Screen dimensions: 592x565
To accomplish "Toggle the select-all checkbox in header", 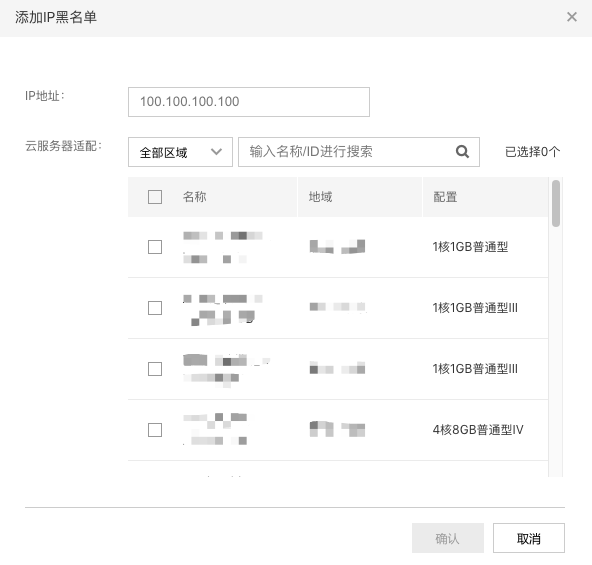I will coord(155,197).
